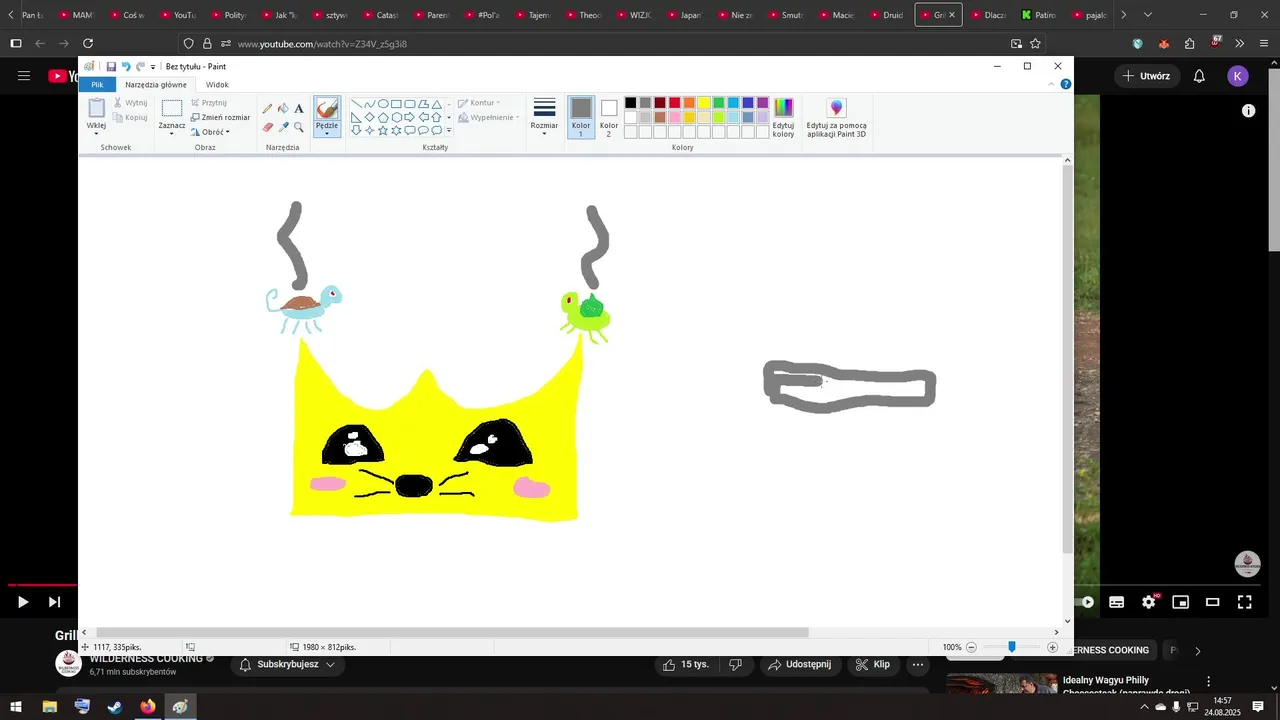The height and width of the screenshot is (720, 1280).
Task: Toggle YouTube theater mode button
Action: click(1213, 602)
